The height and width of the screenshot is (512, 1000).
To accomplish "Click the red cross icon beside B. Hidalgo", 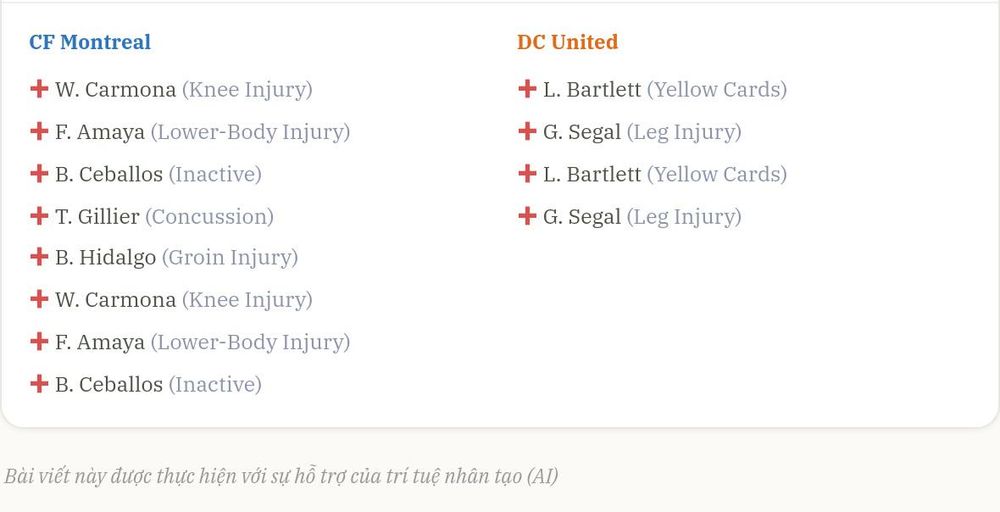I will tap(39, 256).
